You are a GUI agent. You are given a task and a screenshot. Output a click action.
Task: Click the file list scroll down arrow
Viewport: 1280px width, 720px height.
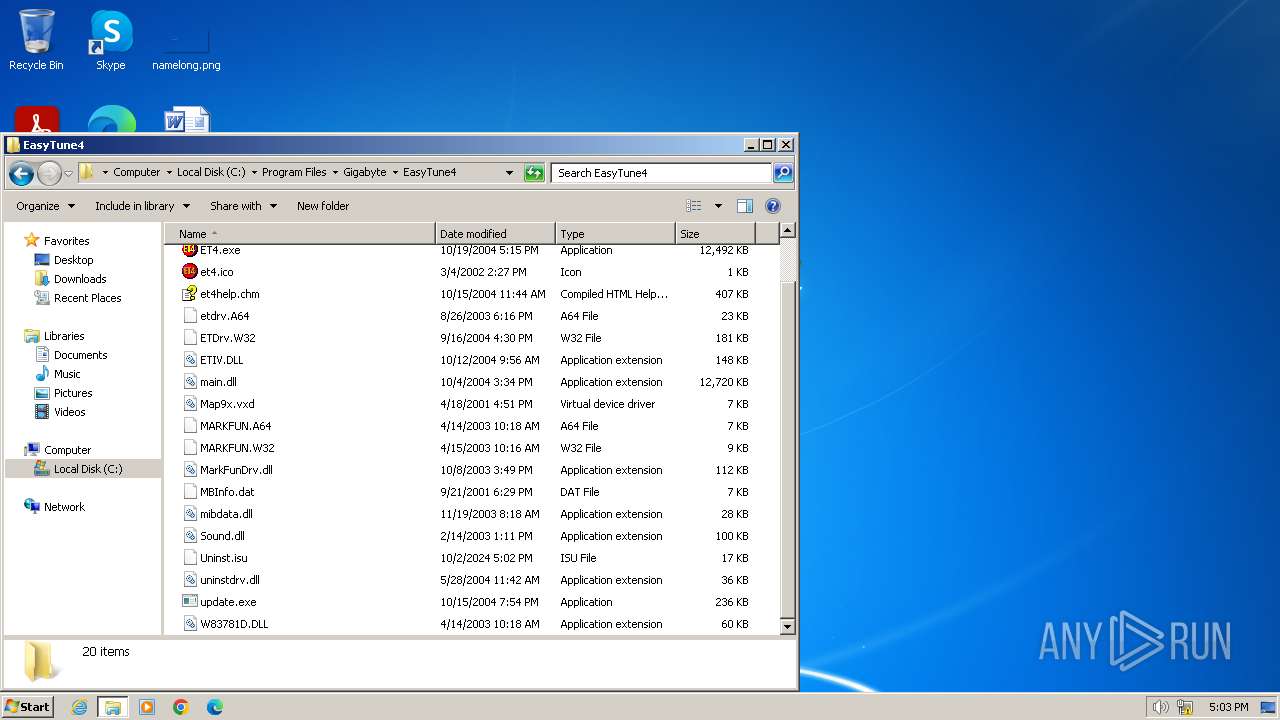pos(787,626)
